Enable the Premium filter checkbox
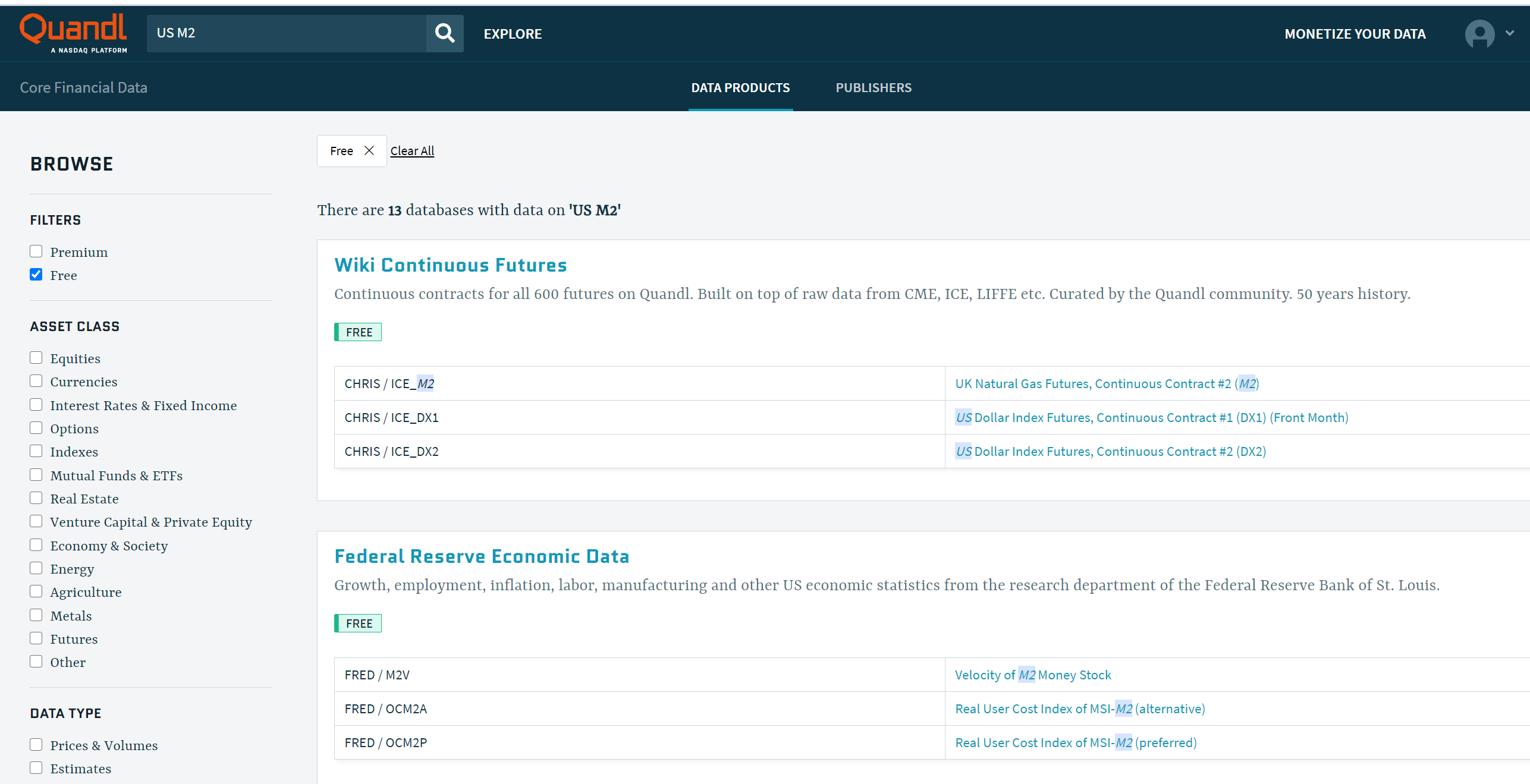 pos(36,251)
